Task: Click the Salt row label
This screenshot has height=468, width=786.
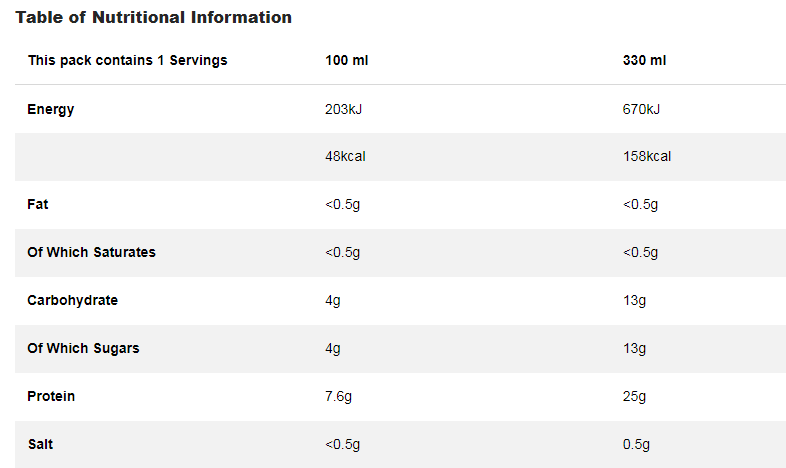Action: pyautogui.click(x=40, y=444)
